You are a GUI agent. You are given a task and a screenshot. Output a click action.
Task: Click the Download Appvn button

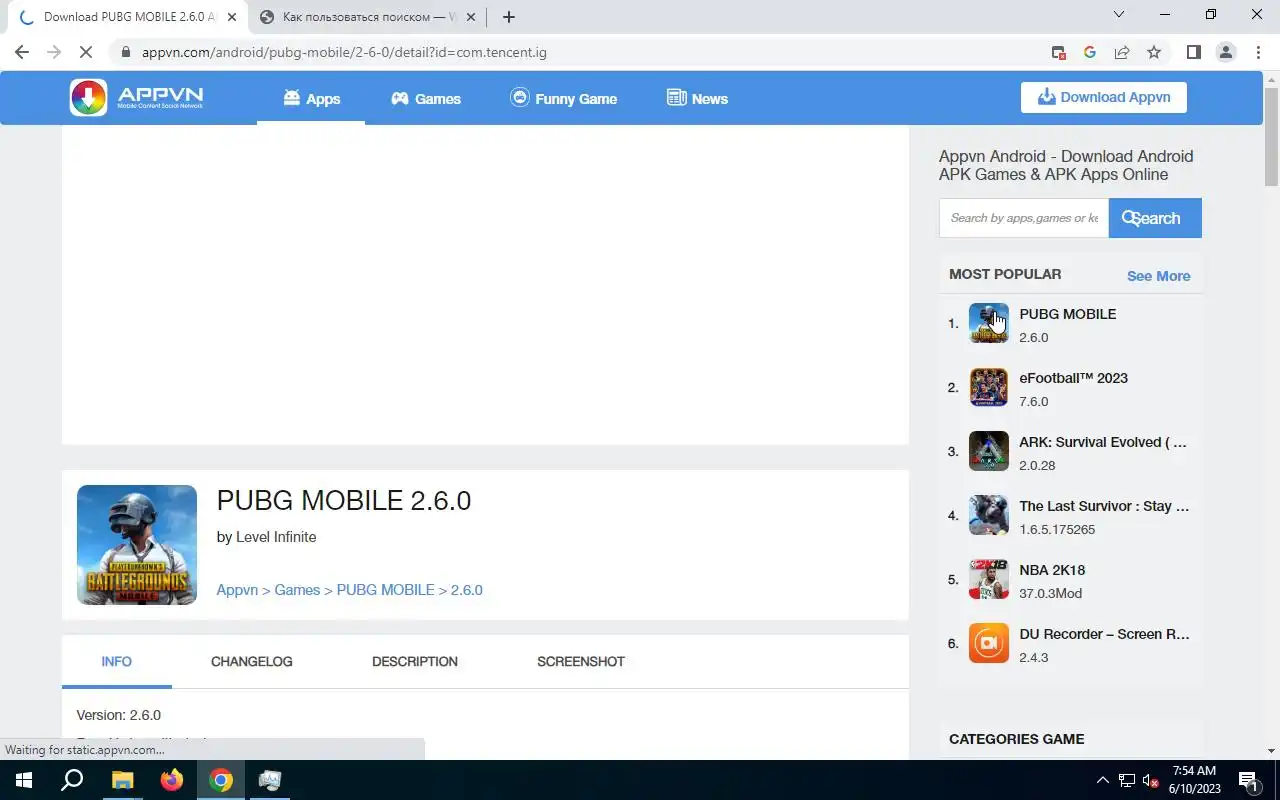1103,97
